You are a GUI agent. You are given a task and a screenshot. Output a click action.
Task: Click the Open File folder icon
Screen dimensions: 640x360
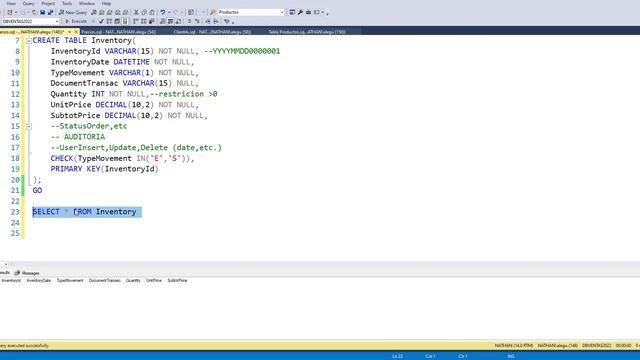pyautogui.click(x=35, y=12)
